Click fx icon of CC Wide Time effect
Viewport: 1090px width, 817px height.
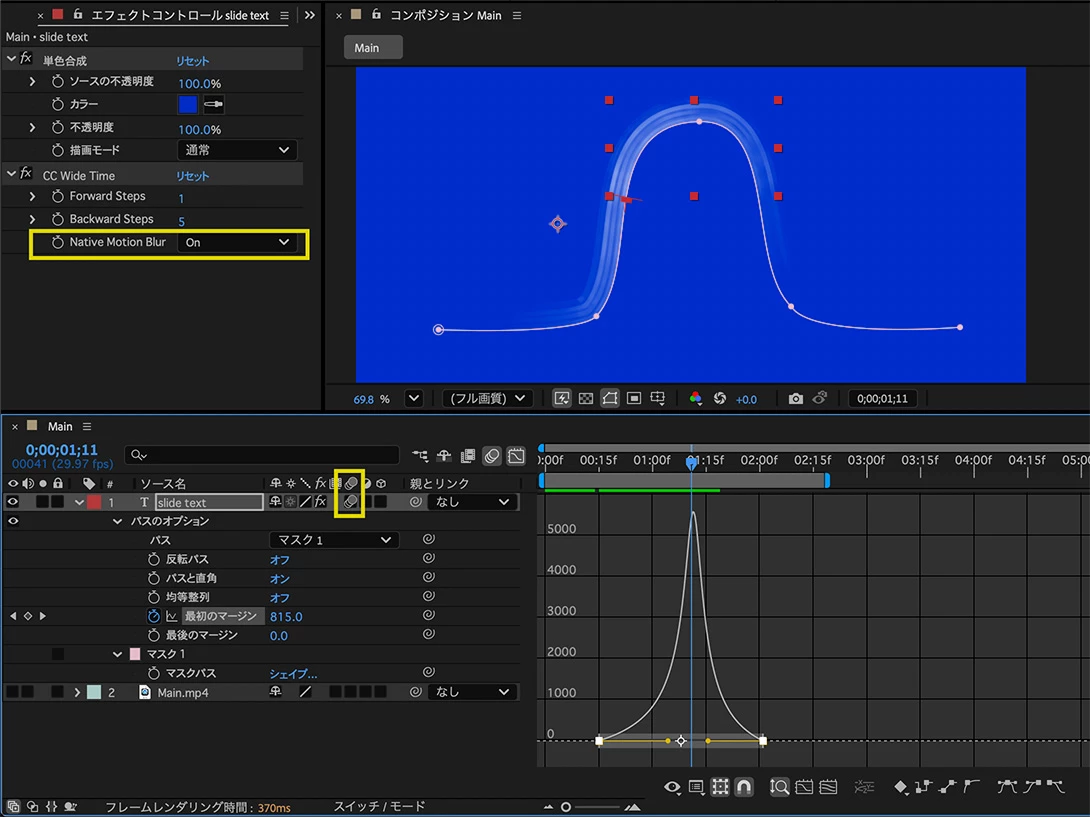click(26, 174)
